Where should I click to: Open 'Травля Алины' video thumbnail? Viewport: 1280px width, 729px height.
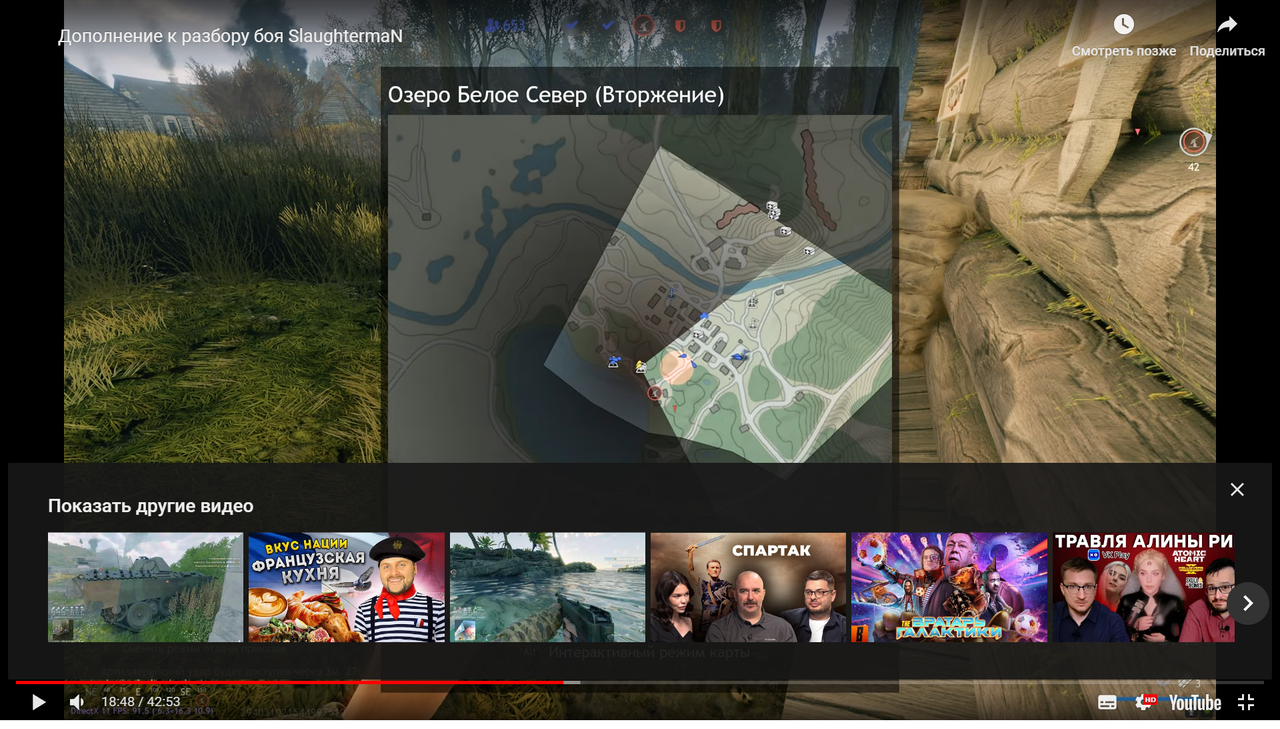[1143, 587]
